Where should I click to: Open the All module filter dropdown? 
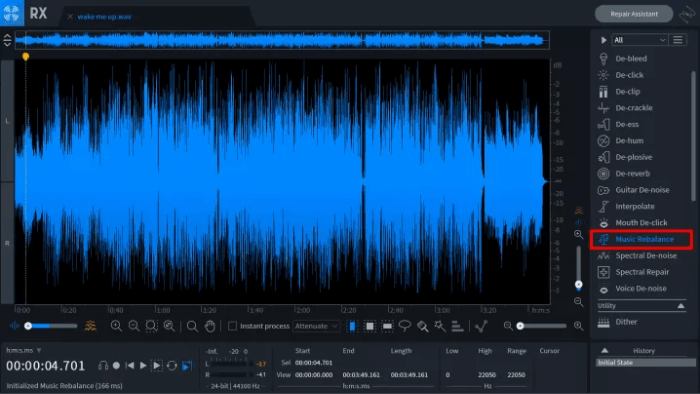639,40
